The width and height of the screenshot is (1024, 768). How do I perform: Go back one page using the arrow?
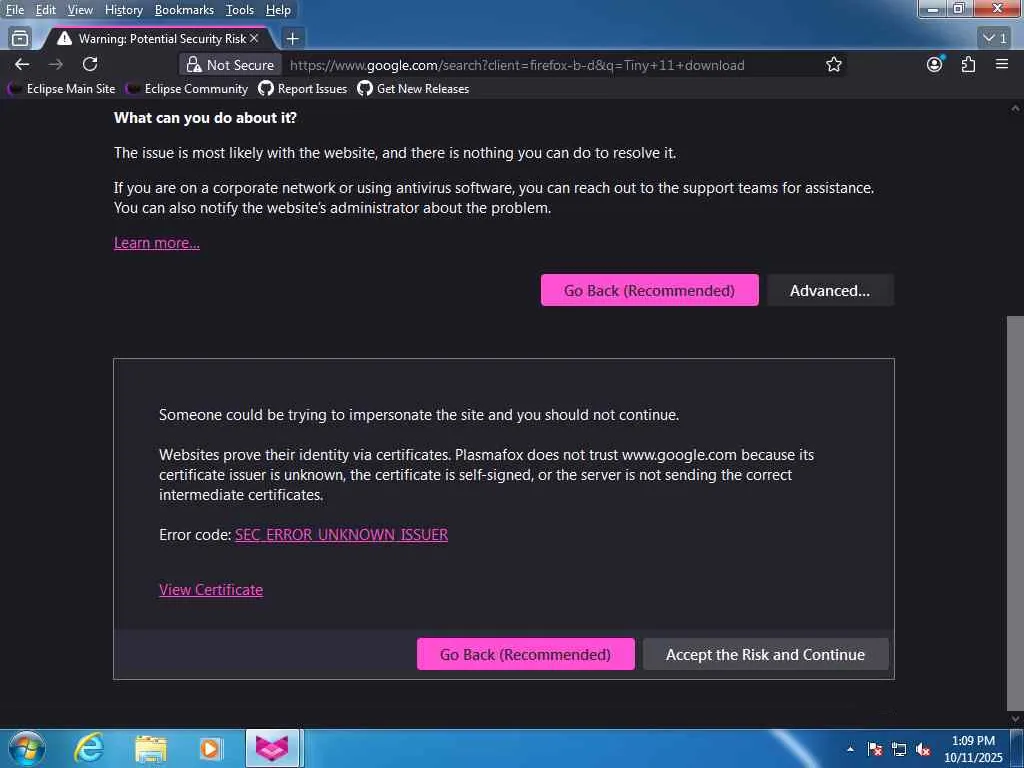[x=22, y=64]
